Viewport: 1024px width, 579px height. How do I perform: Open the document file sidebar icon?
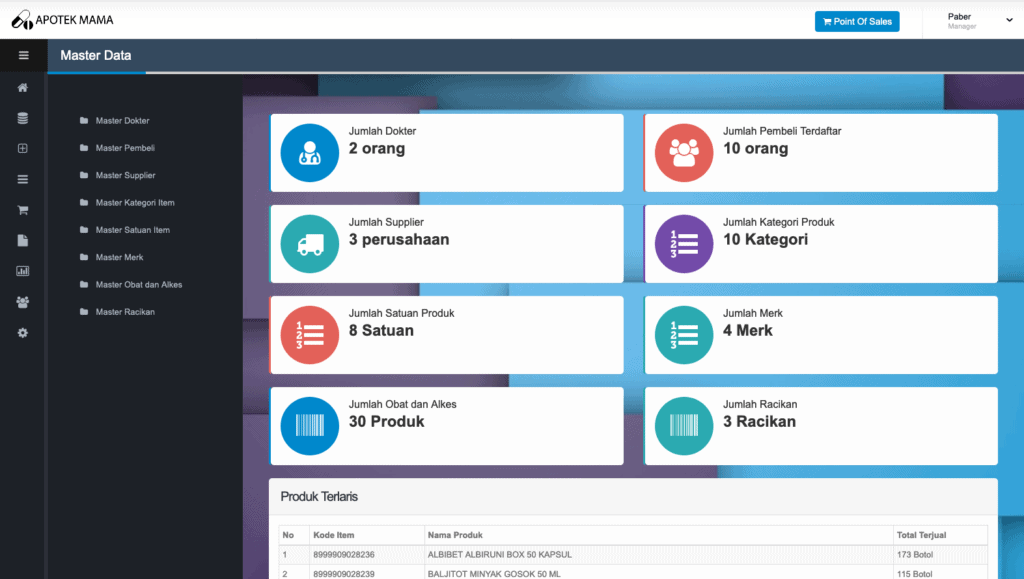(x=23, y=240)
